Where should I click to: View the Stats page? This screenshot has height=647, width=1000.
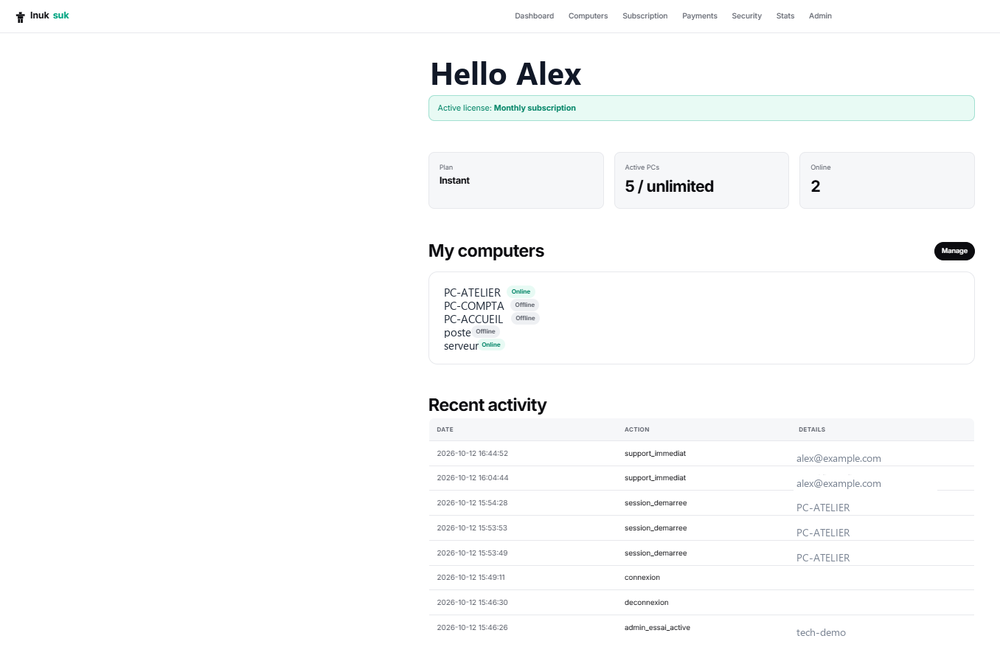tap(785, 16)
